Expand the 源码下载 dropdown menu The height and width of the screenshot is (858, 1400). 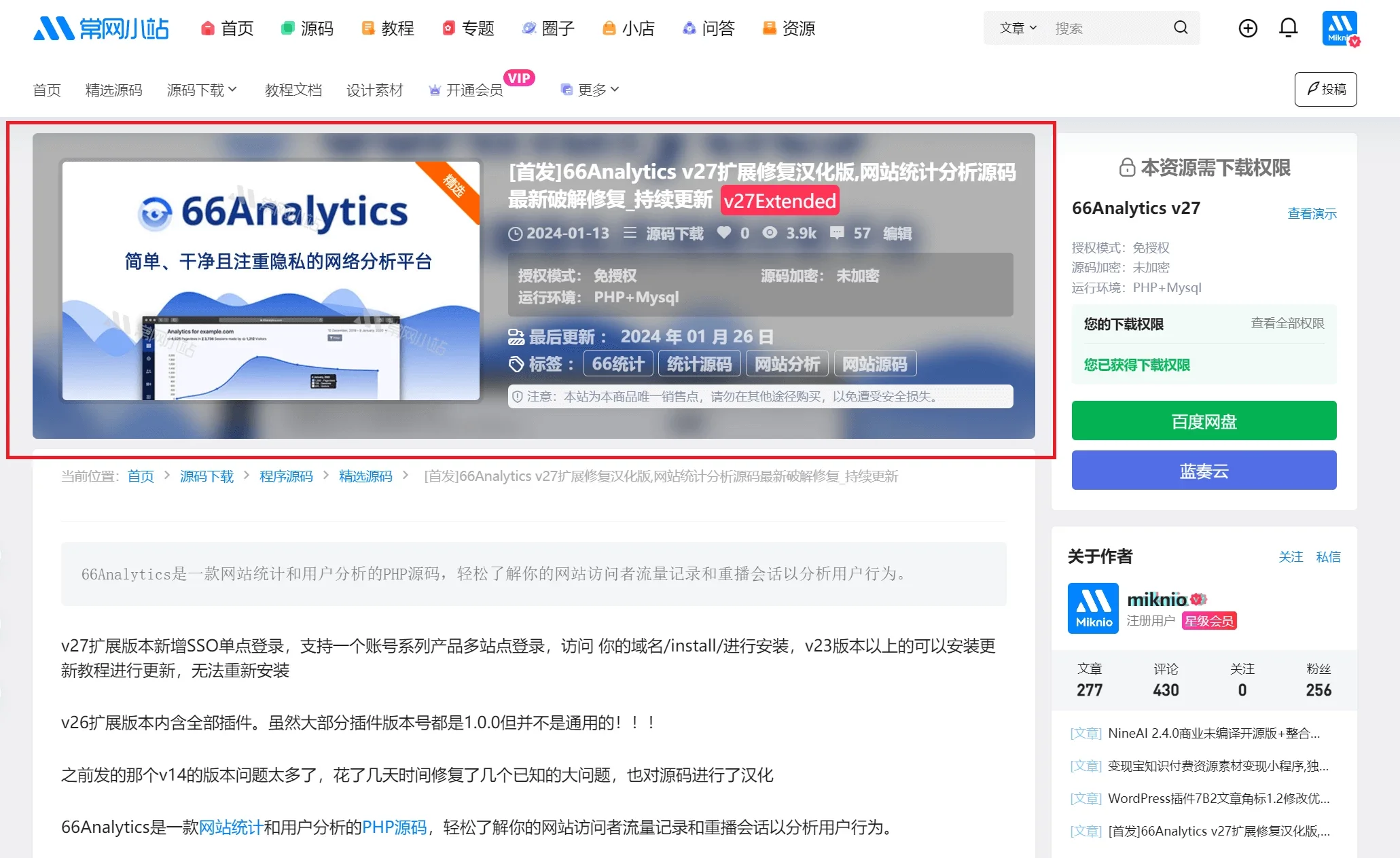(202, 89)
